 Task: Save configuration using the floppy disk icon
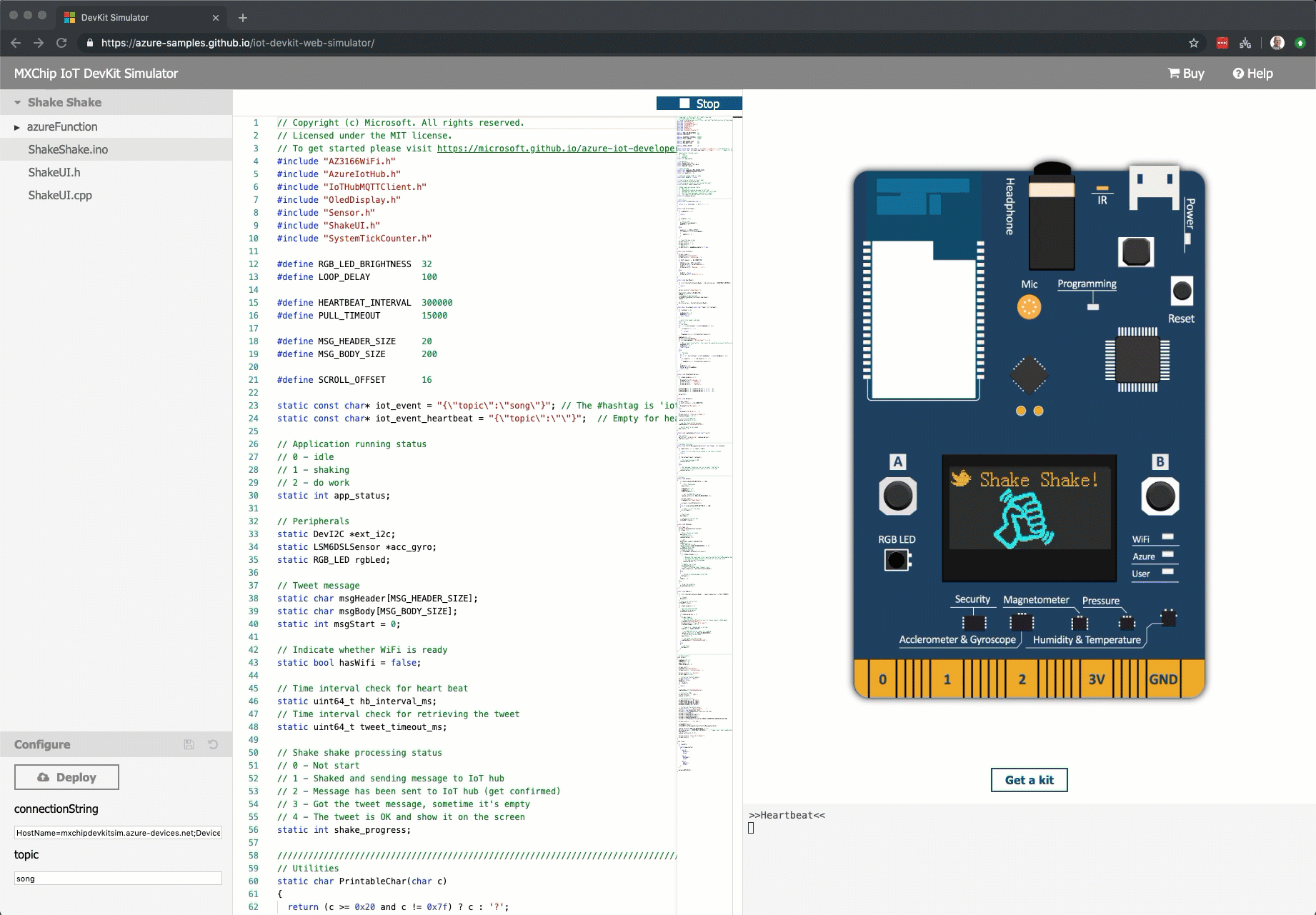[189, 744]
